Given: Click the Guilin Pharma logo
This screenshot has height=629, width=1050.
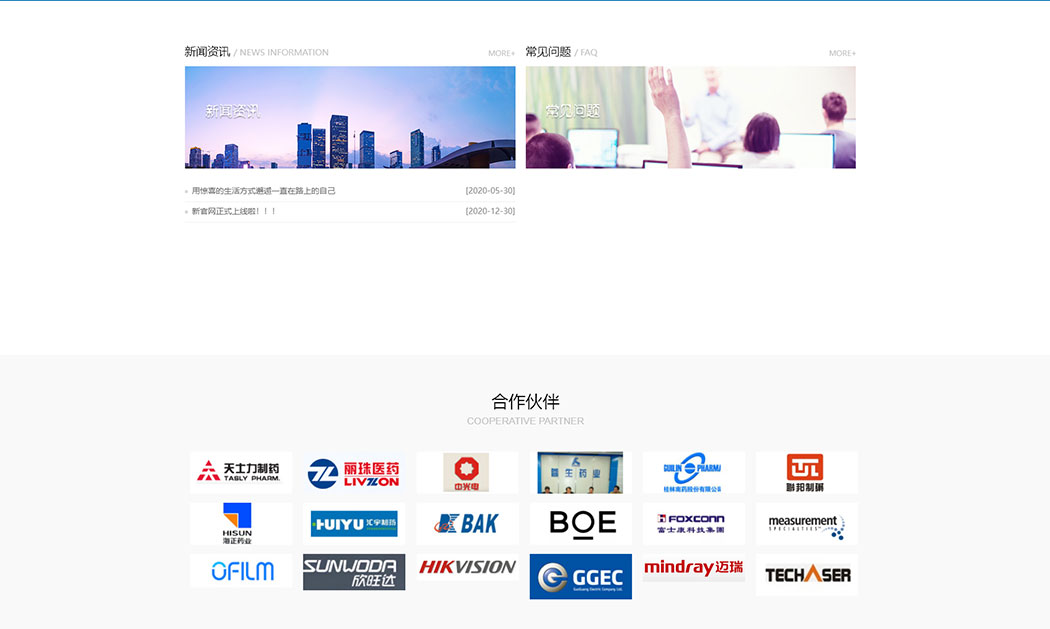Looking at the screenshot, I should 694,472.
